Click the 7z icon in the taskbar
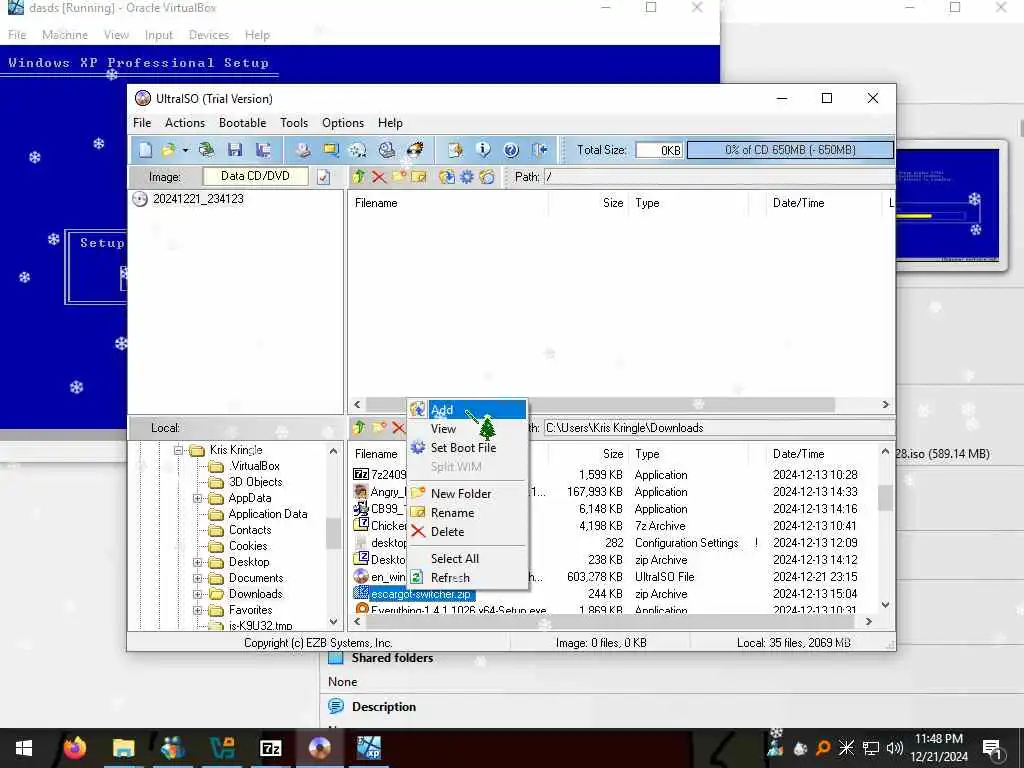The width and height of the screenshot is (1024, 768). pos(270,748)
